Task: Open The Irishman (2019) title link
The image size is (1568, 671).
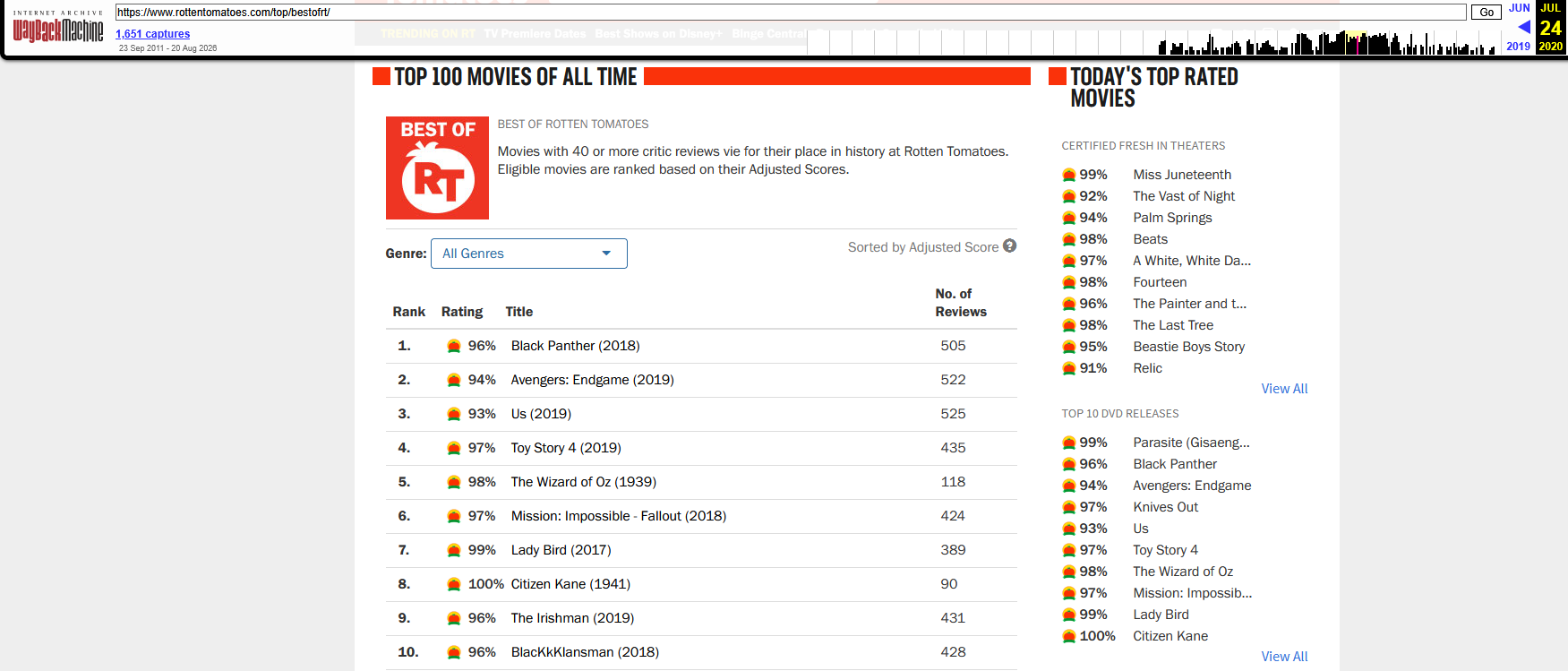Action: pos(572,618)
